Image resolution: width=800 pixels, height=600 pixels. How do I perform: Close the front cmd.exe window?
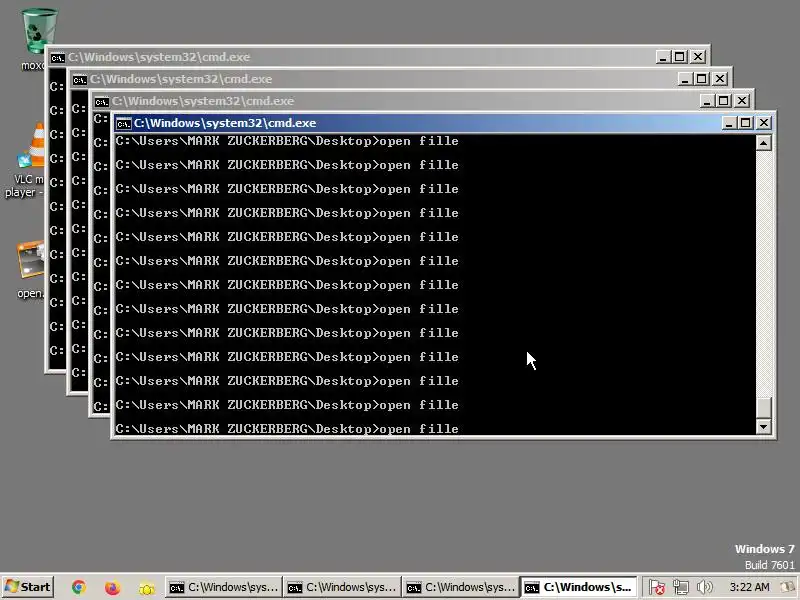pyautogui.click(x=764, y=123)
